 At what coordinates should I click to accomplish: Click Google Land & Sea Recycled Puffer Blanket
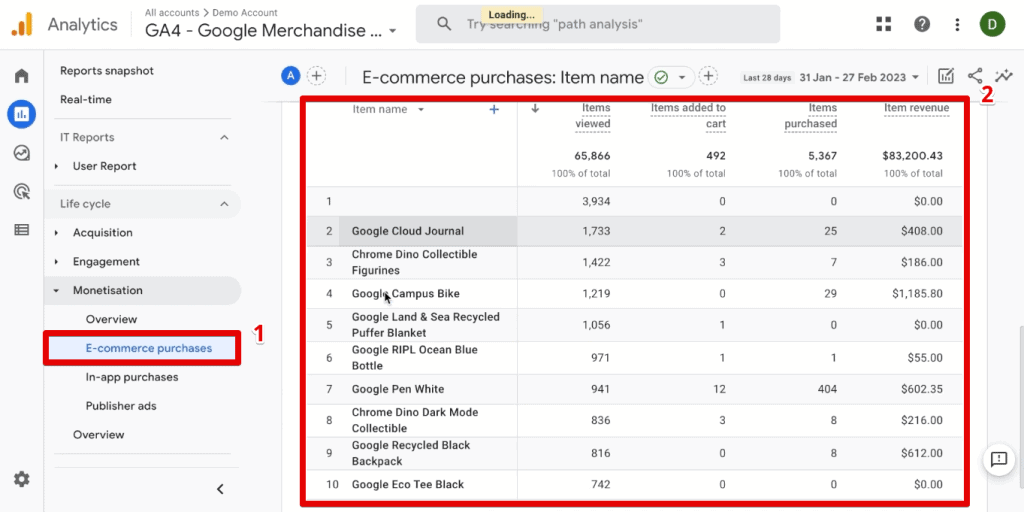click(x=426, y=325)
